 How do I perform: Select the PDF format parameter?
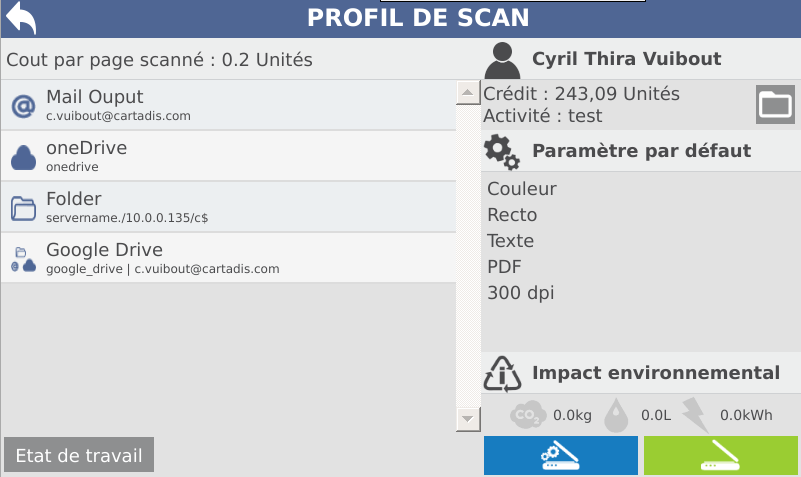pyautogui.click(x=504, y=267)
